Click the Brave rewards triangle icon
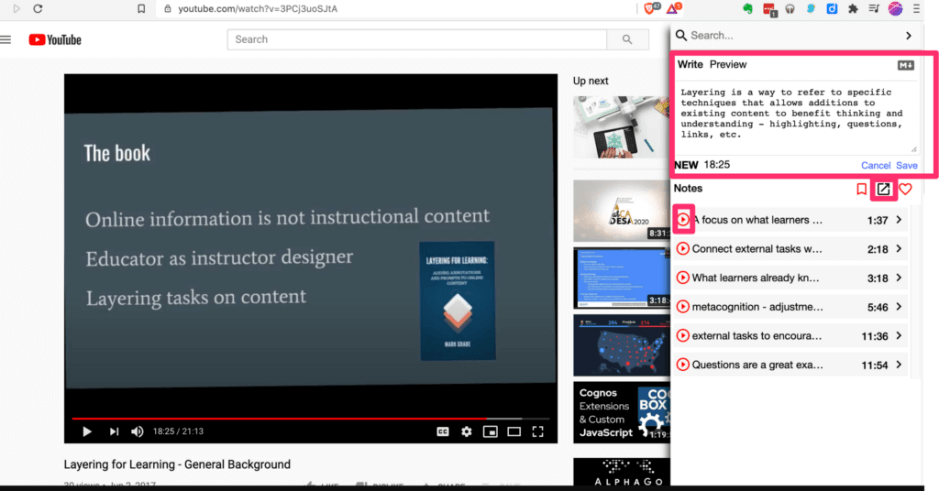Image resolution: width=939 pixels, height=491 pixels. [x=674, y=8]
